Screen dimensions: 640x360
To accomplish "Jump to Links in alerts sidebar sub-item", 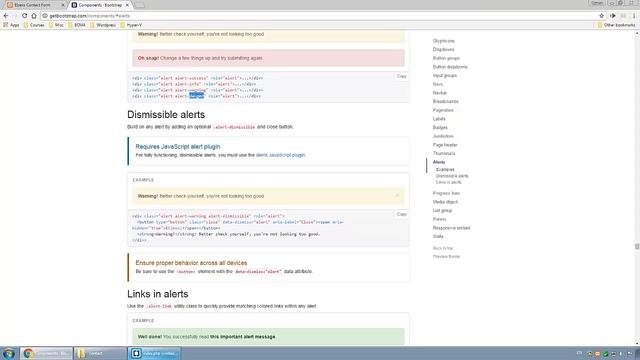I will (449, 182).
